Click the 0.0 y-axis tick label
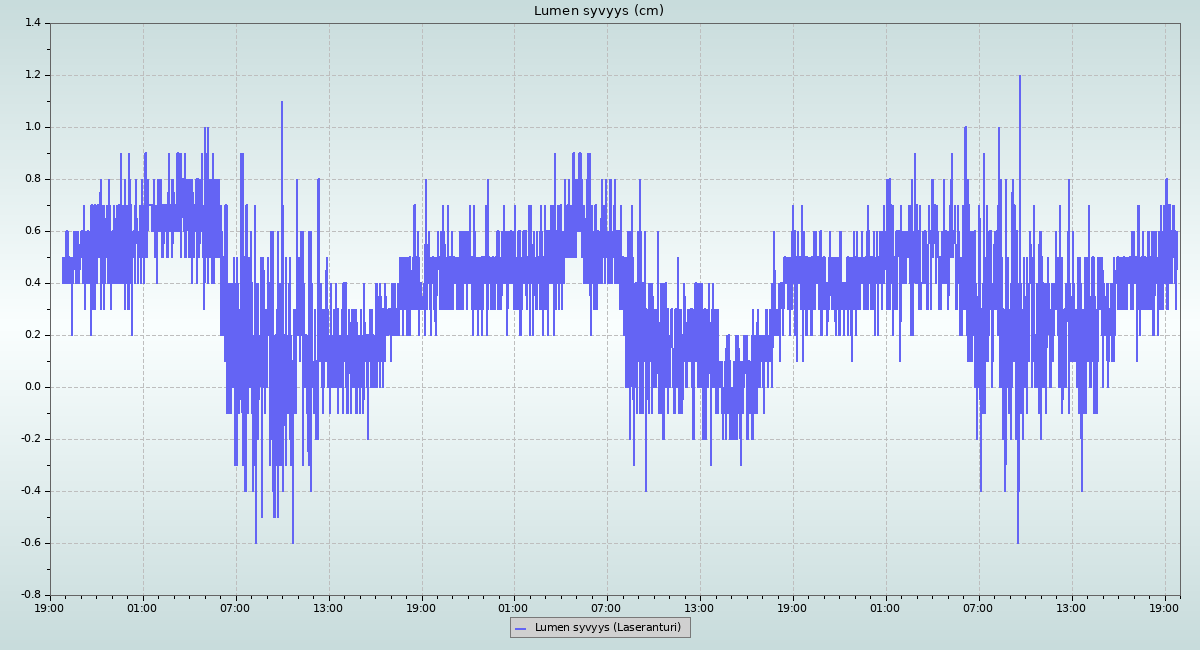This screenshot has width=1200, height=650. pos(32,387)
